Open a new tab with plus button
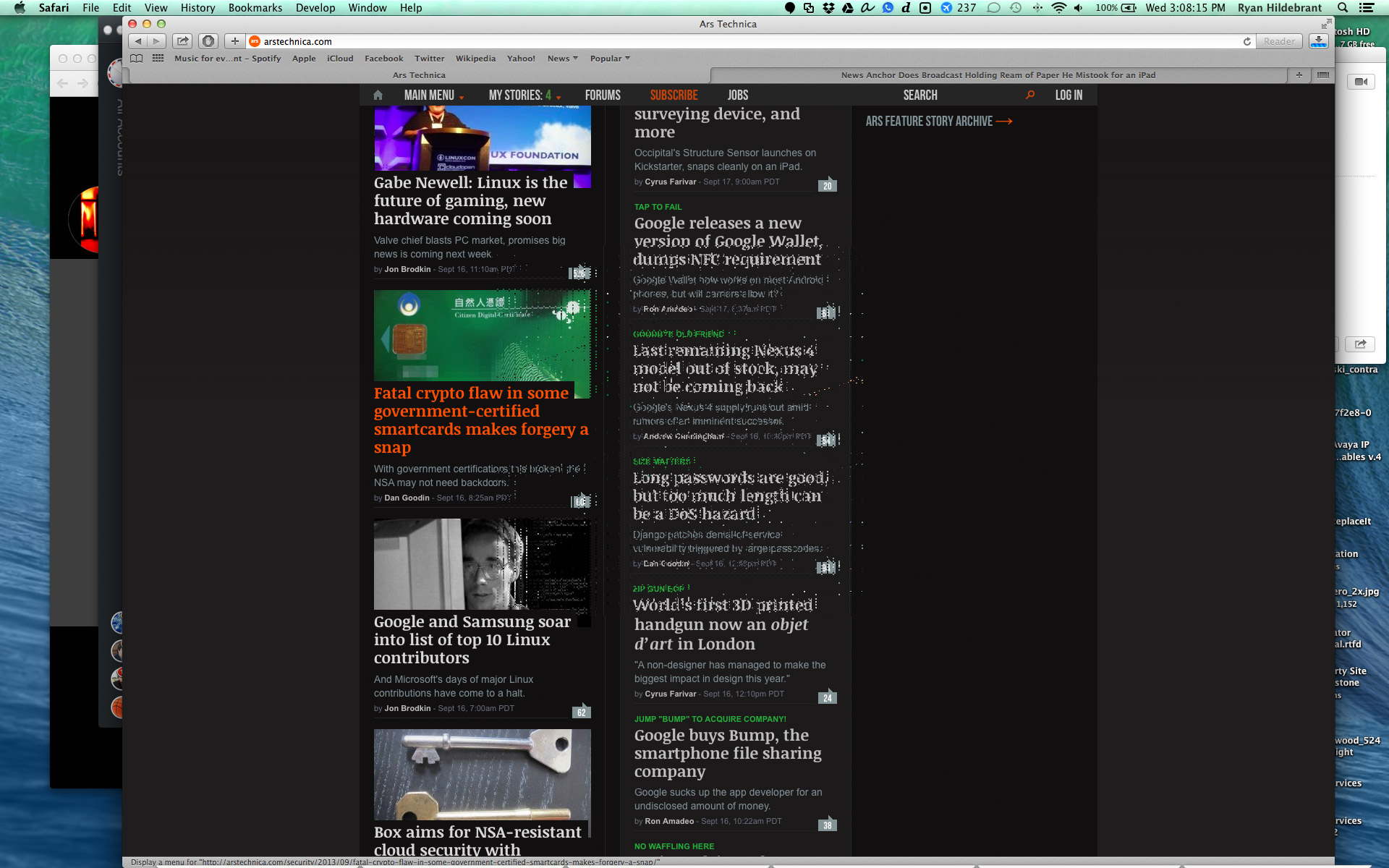 pos(1299,75)
